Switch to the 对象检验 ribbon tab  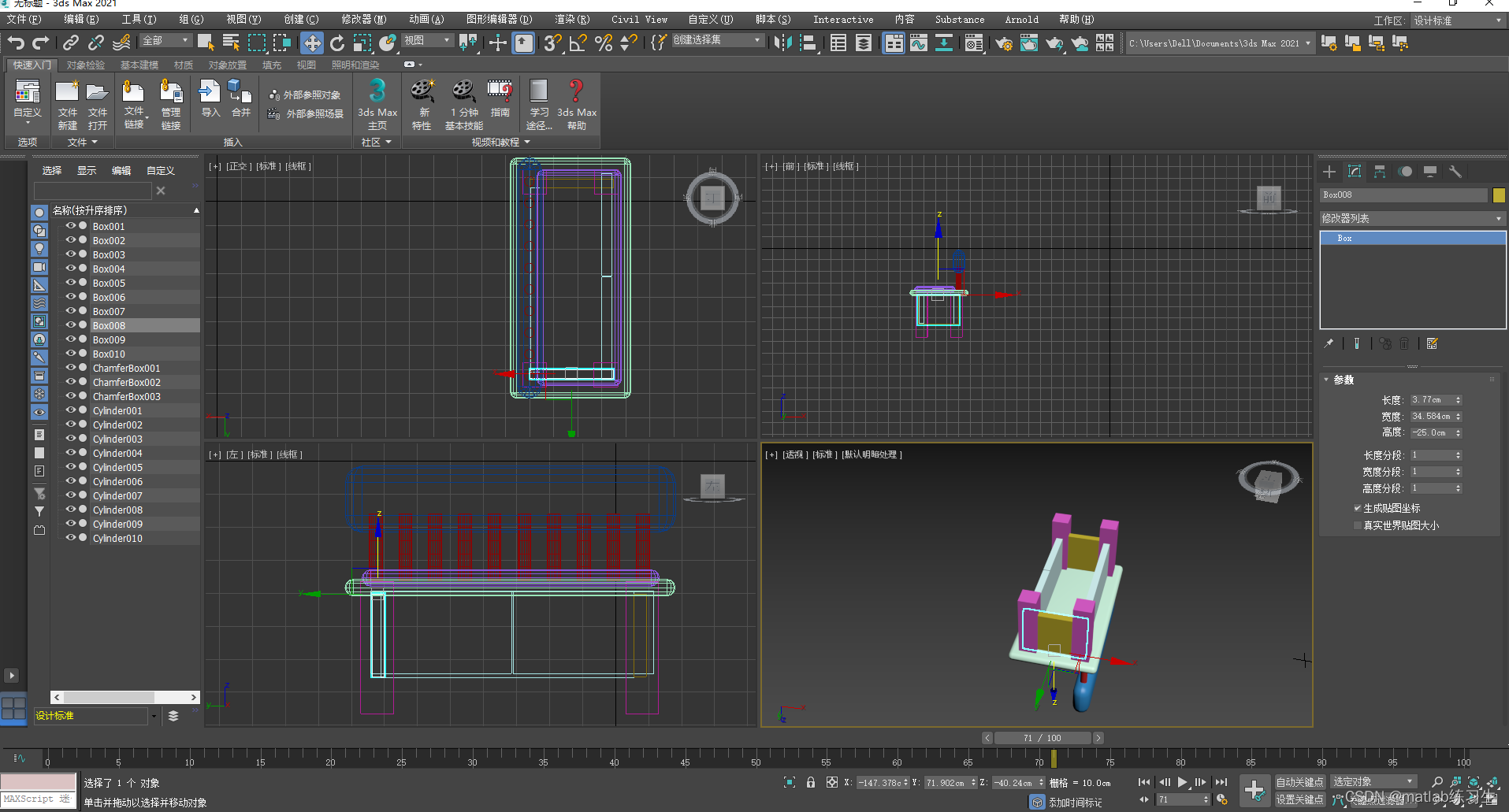[85, 65]
